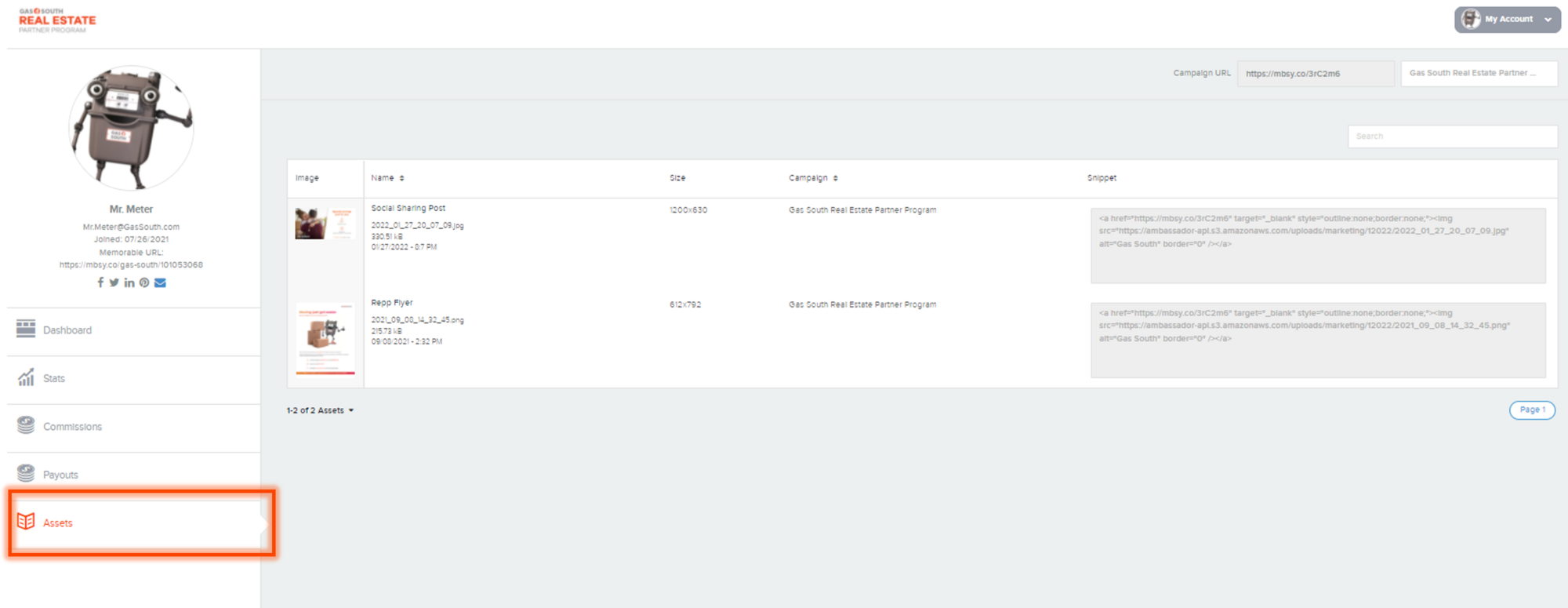This screenshot has width=1568, height=608.
Task: Sort the table by Campaign column
Action: (x=813, y=178)
